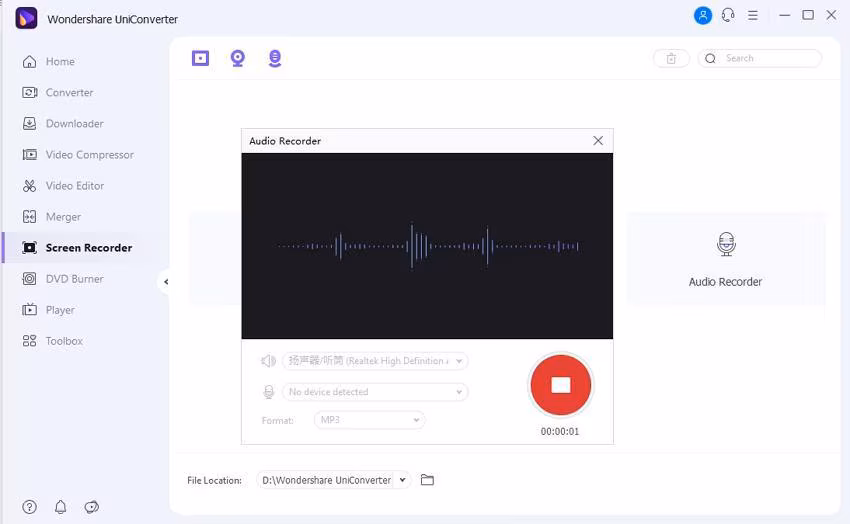850x524 pixels.
Task: Focus the Search input field
Action: [x=760, y=59]
